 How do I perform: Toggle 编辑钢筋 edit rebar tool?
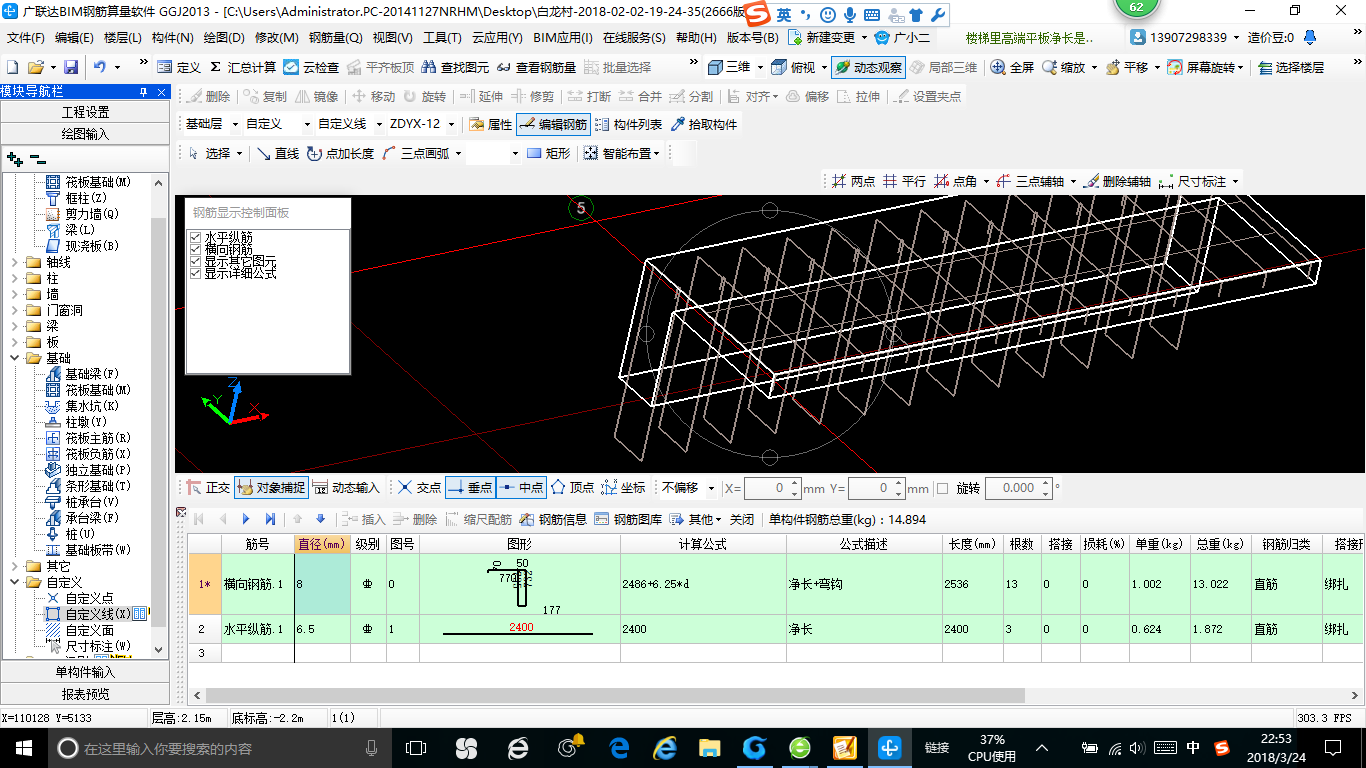coord(553,125)
